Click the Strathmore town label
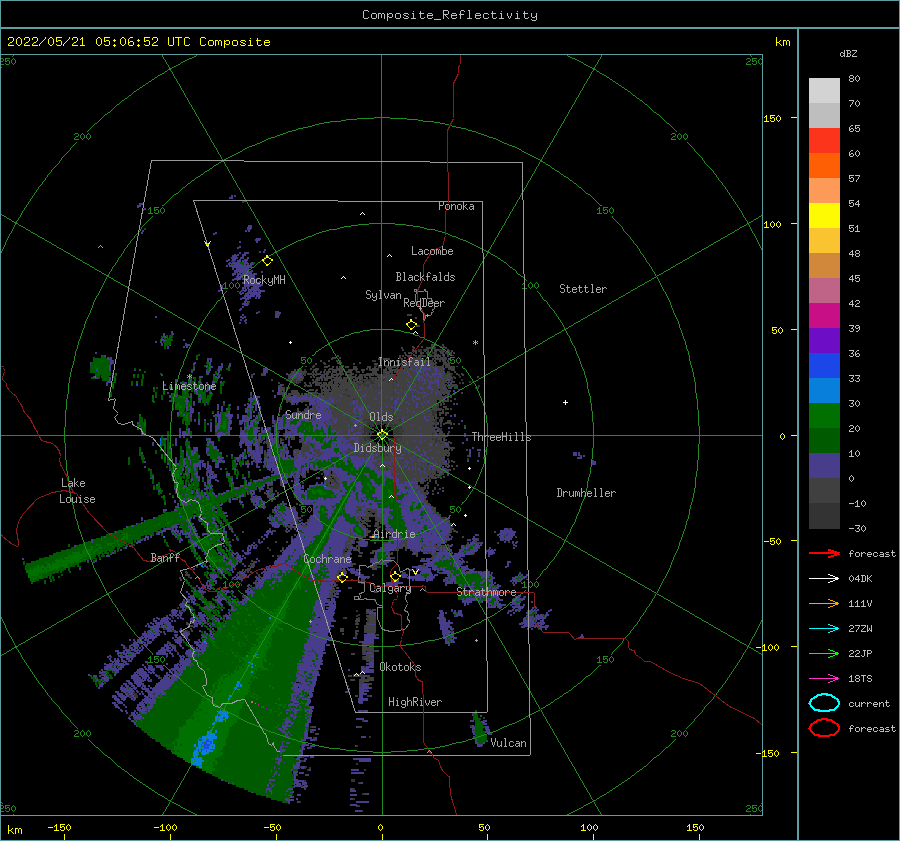900x841 pixels. coord(486,592)
